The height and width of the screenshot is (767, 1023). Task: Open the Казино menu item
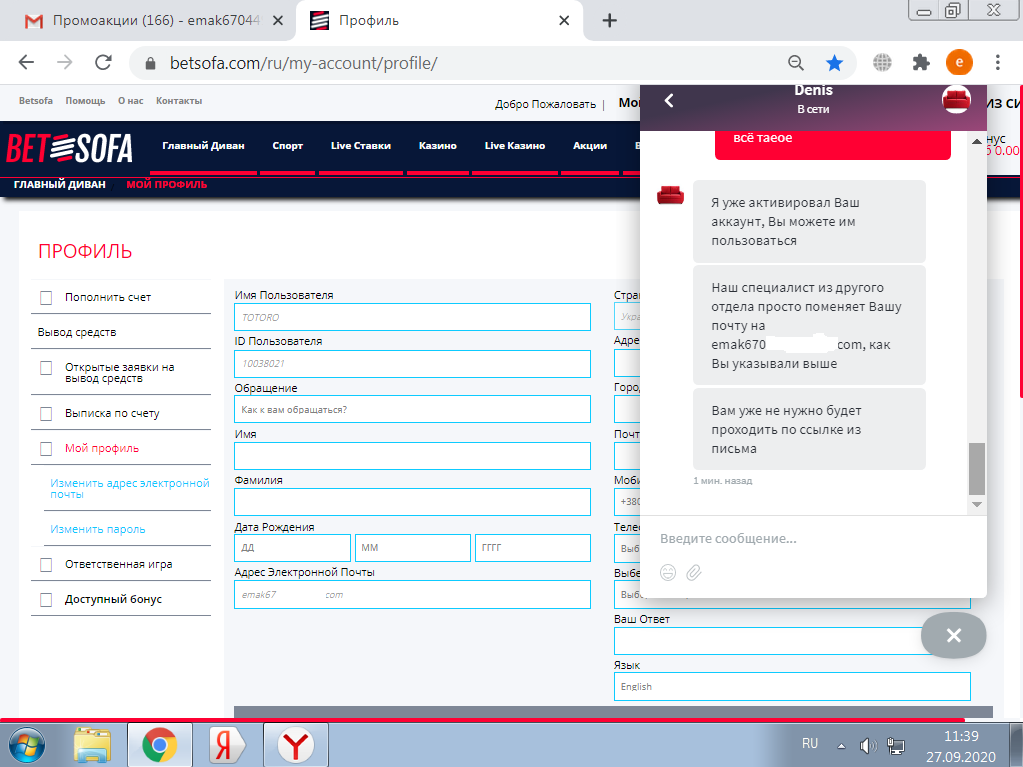tap(437, 146)
